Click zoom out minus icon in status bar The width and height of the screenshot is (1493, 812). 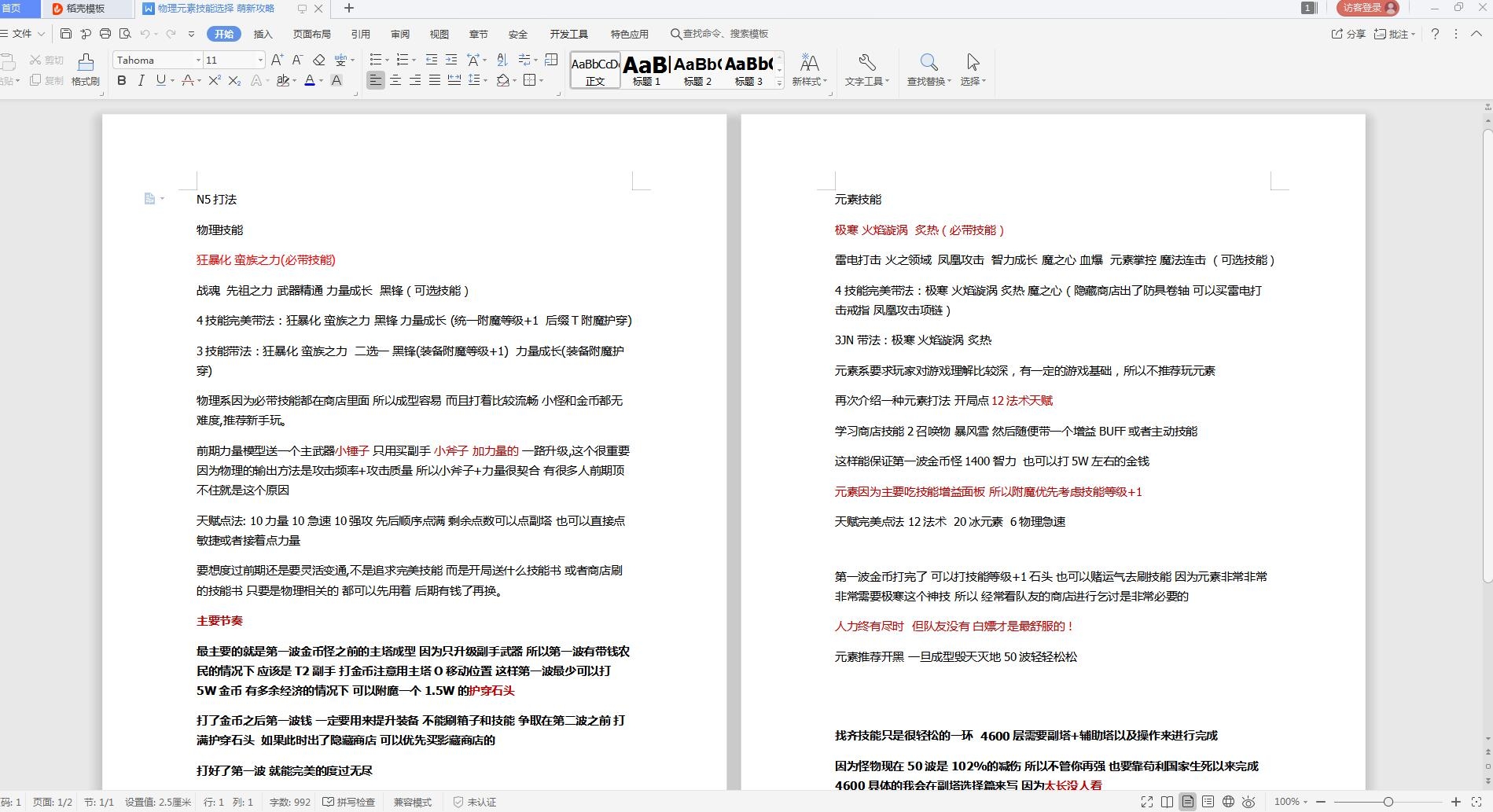(x=1321, y=802)
